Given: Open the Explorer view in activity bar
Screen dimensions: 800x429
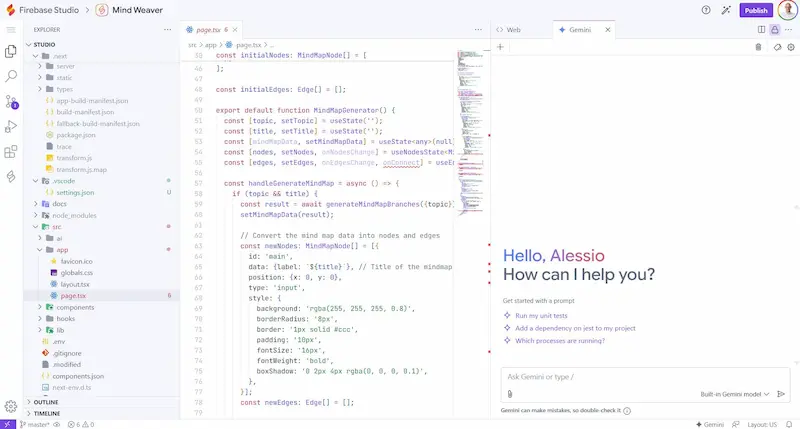Looking at the screenshot, I should 11,52.
